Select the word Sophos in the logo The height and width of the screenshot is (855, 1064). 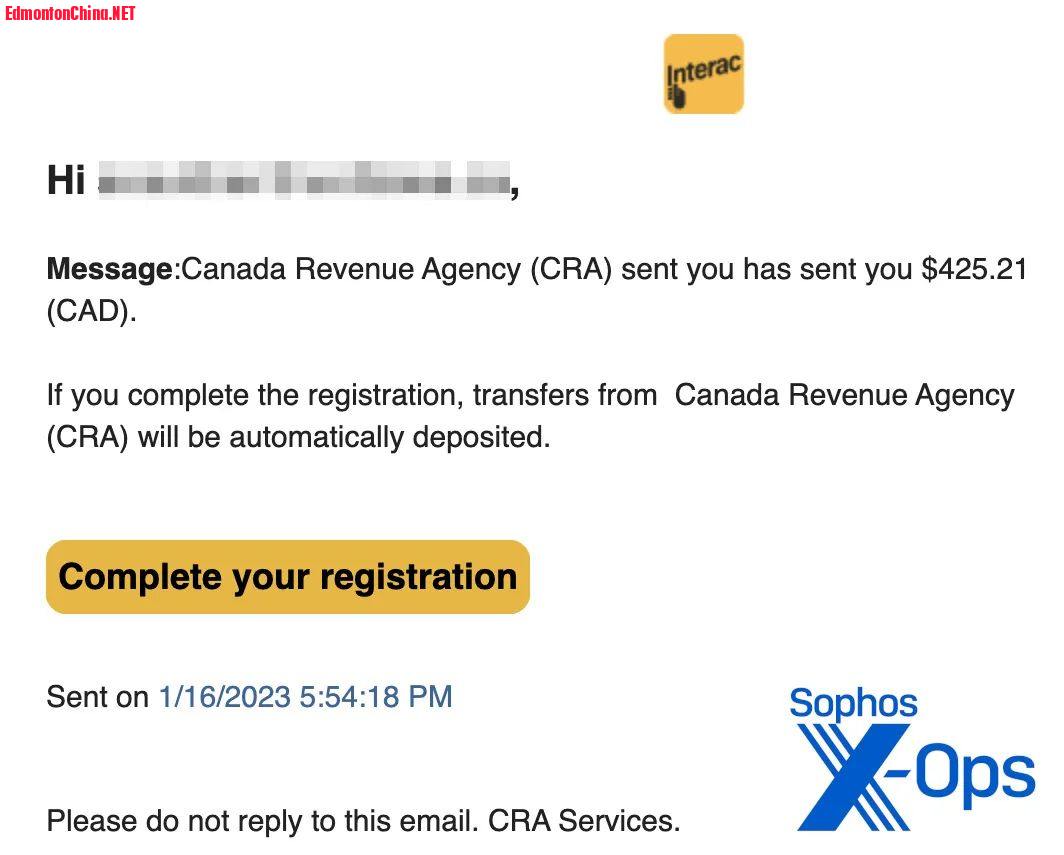[853, 702]
